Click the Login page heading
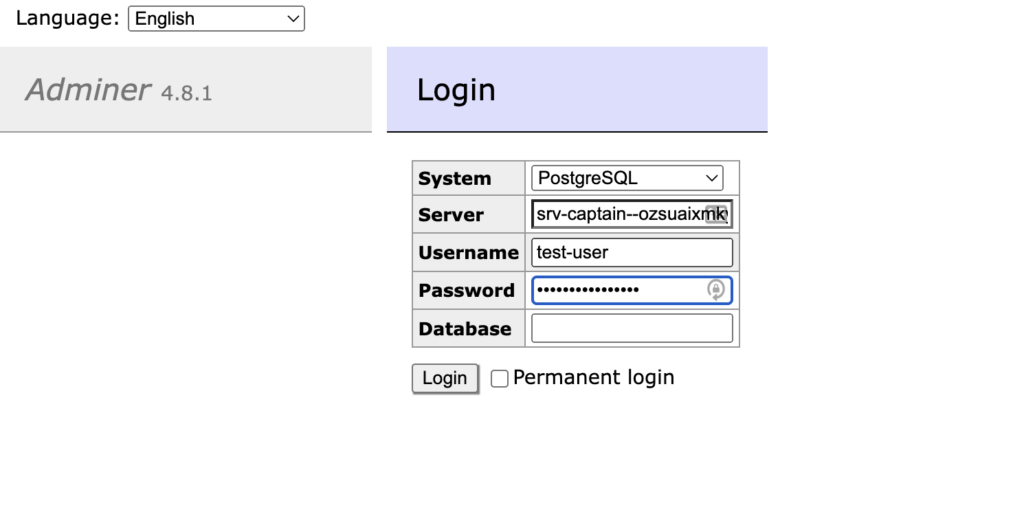The width and height of the screenshot is (1024, 514). click(x=456, y=90)
